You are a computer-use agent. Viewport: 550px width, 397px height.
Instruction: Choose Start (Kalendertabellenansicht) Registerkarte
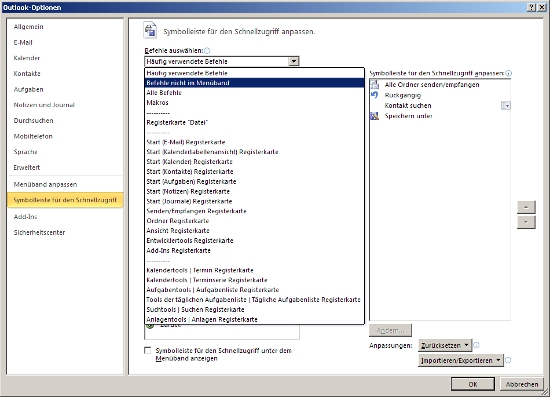click(254, 152)
